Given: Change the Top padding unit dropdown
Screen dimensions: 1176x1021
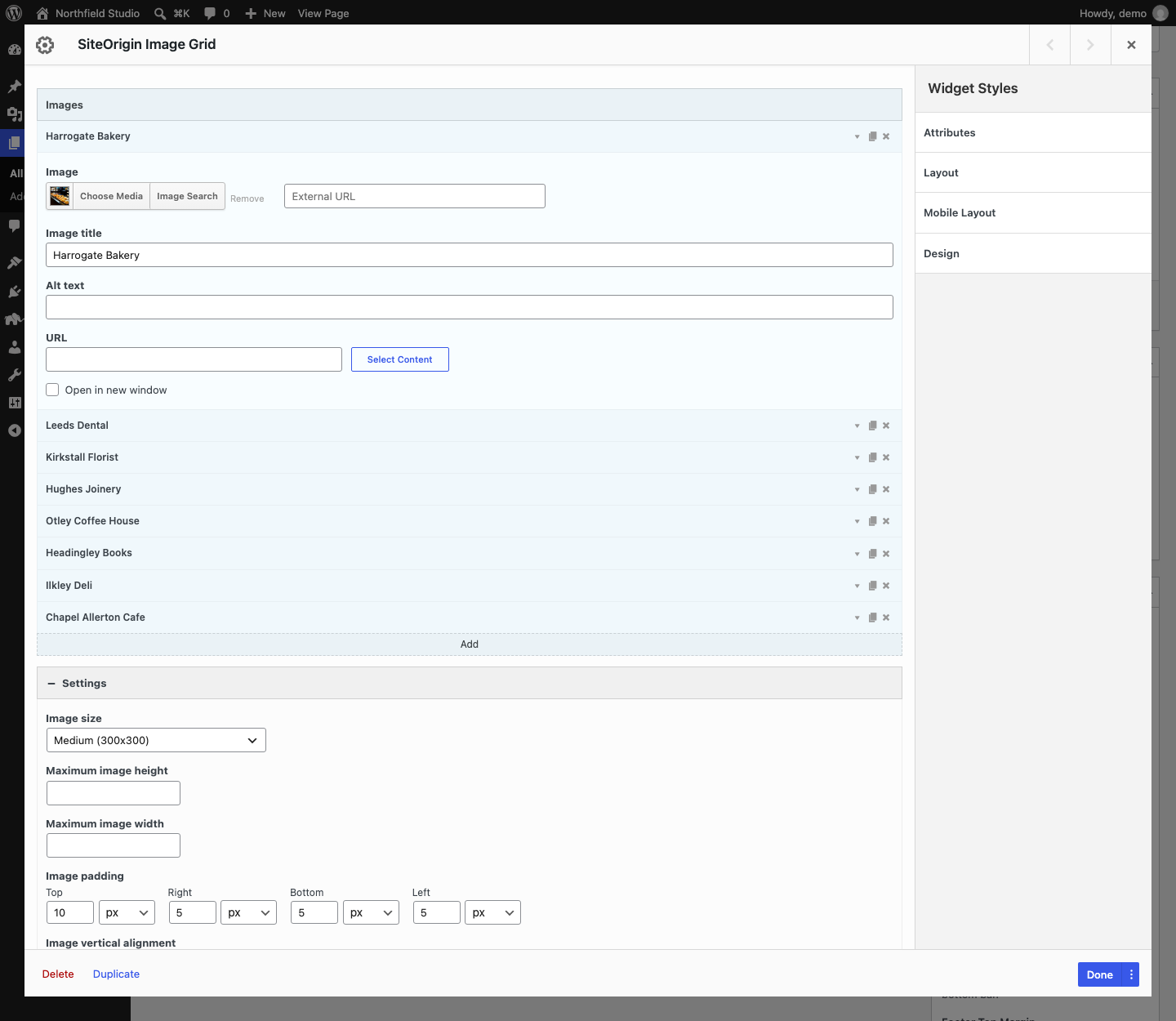Looking at the screenshot, I should point(127,912).
